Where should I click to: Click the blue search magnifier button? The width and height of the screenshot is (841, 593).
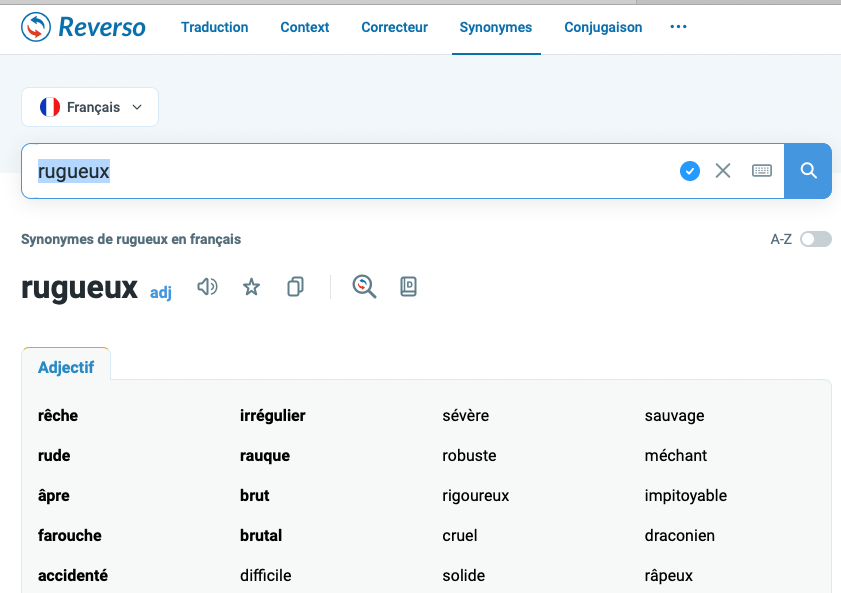pos(808,171)
